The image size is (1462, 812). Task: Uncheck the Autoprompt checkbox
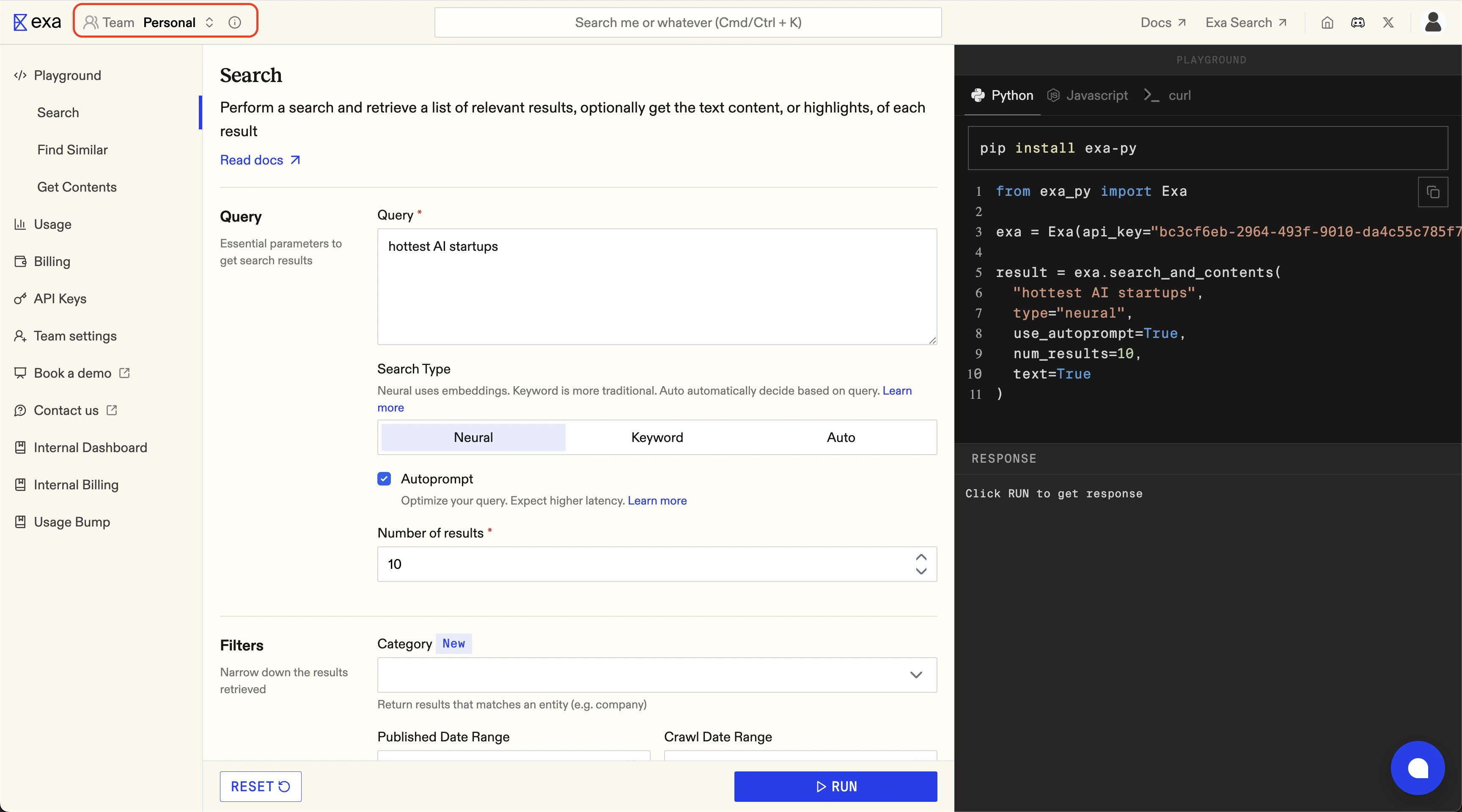coord(384,478)
